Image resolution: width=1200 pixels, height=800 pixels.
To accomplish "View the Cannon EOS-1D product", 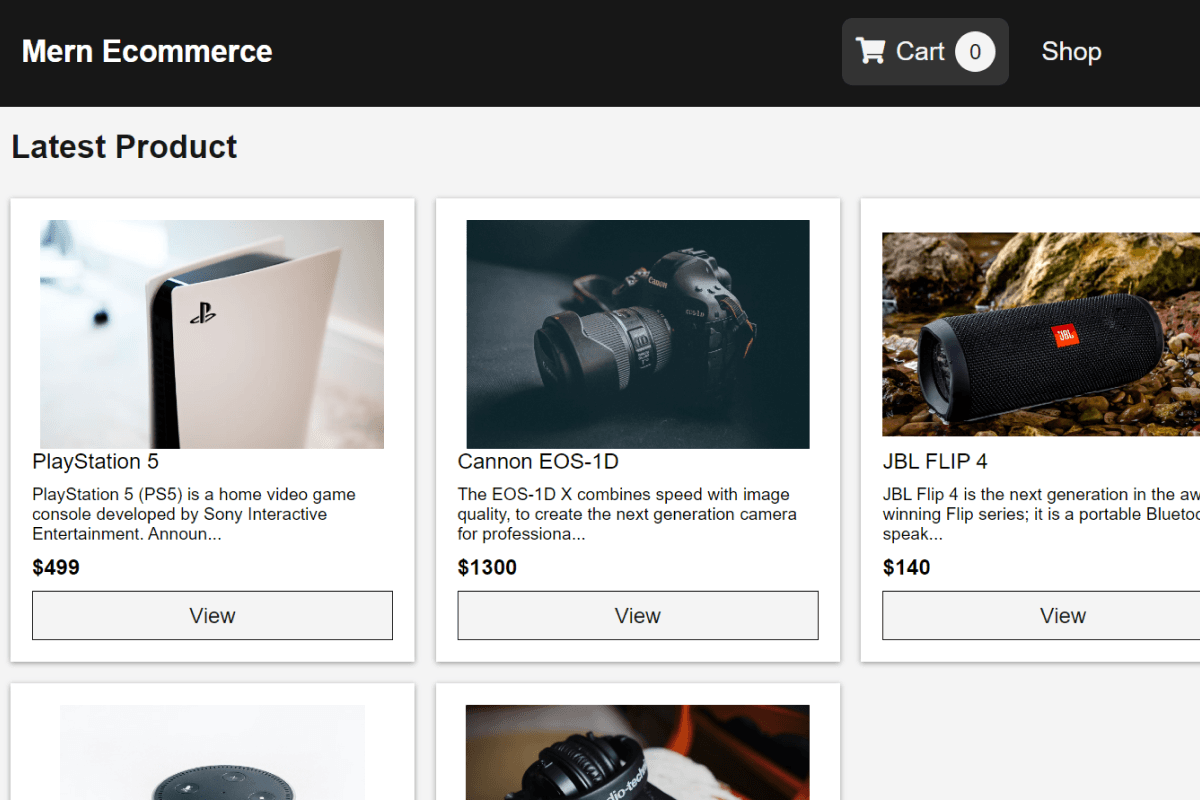I will click(637, 615).
